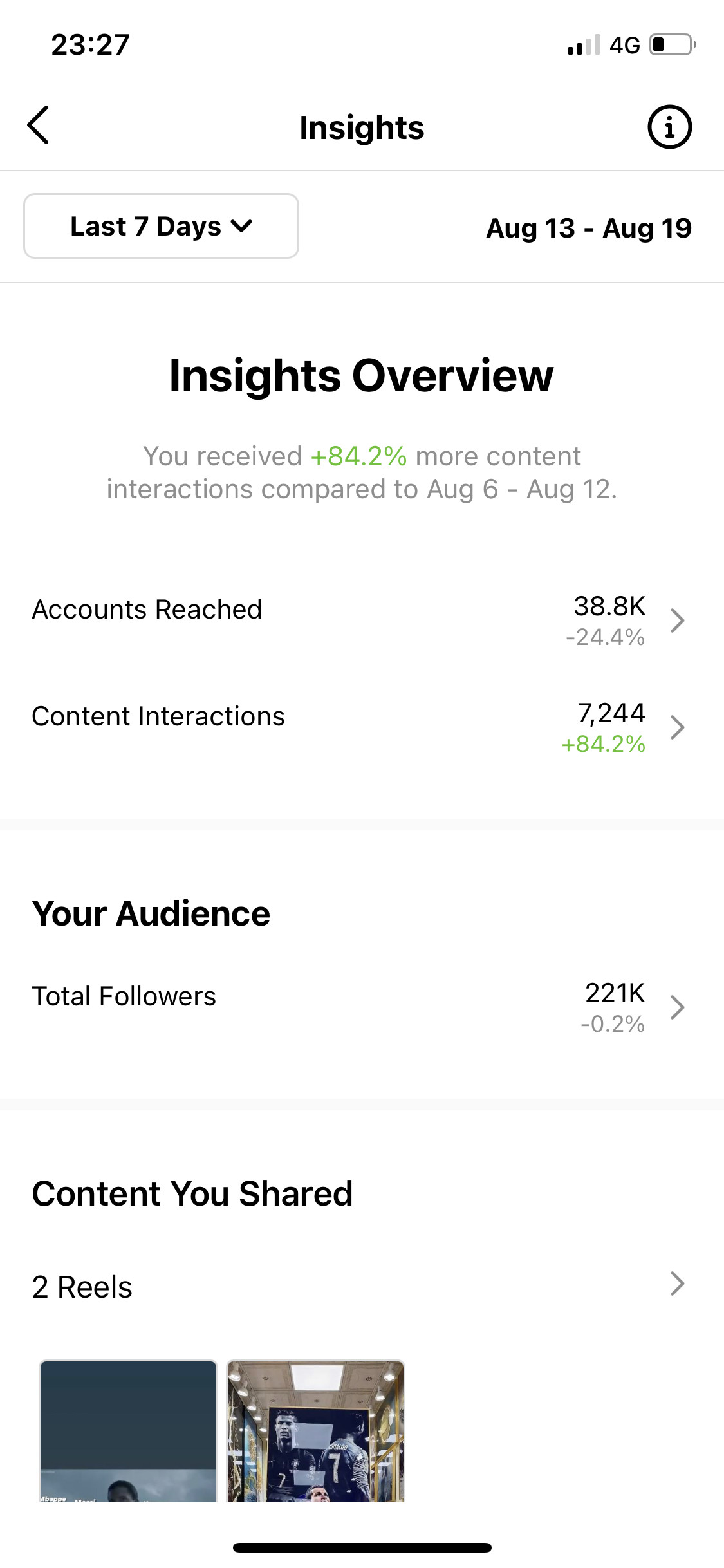
Task: Open the Total Followers row
Action: click(x=362, y=1007)
